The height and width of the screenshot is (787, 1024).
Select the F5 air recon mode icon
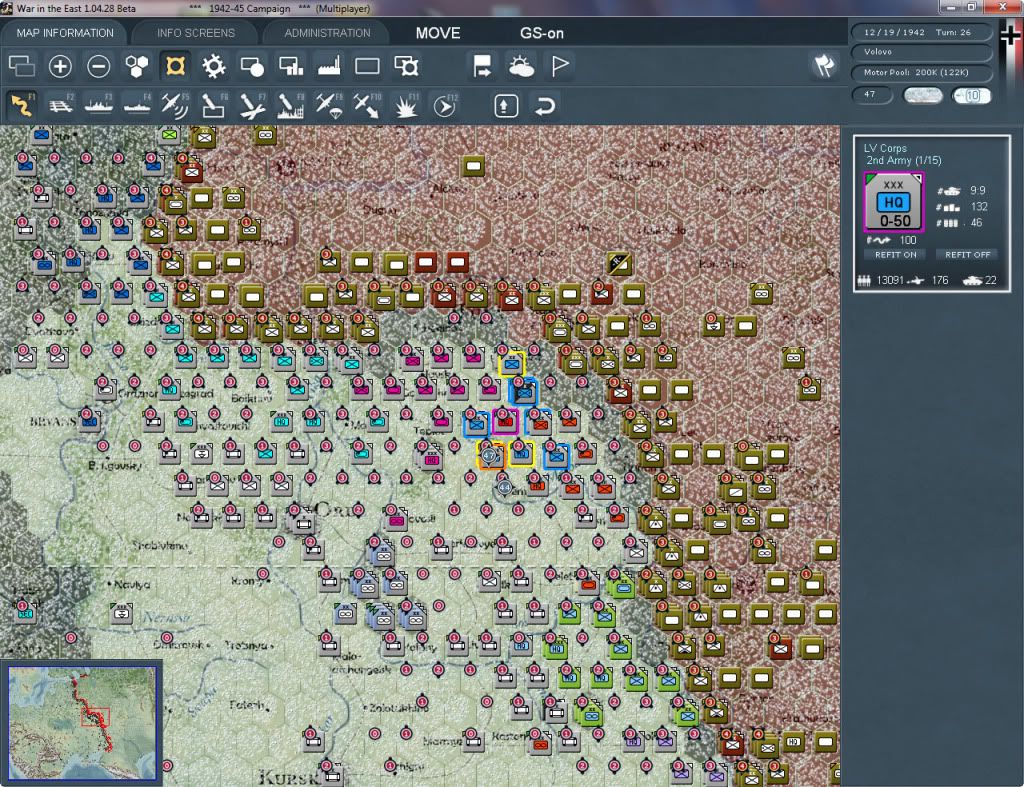pyautogui.click(x=175, y=105)
